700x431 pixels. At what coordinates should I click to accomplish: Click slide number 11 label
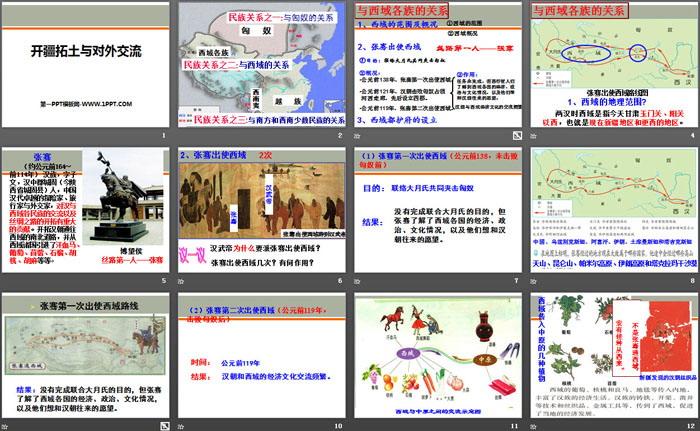pos(514,426)
